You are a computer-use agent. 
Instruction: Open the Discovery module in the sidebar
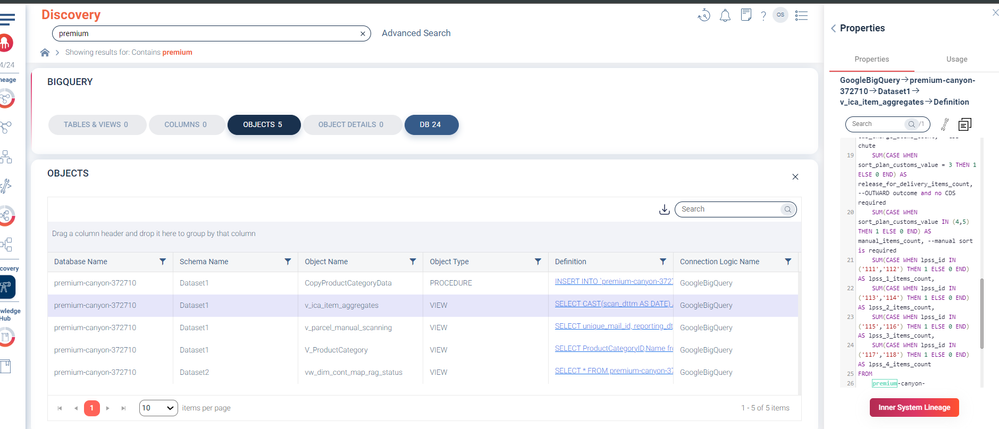click(7, 288)
